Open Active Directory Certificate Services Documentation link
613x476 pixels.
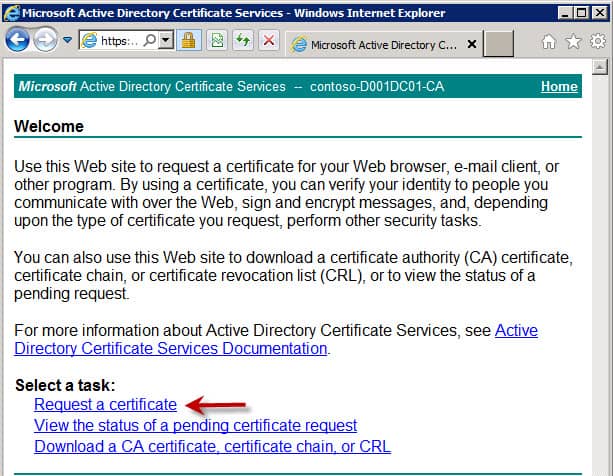[276, 339]
